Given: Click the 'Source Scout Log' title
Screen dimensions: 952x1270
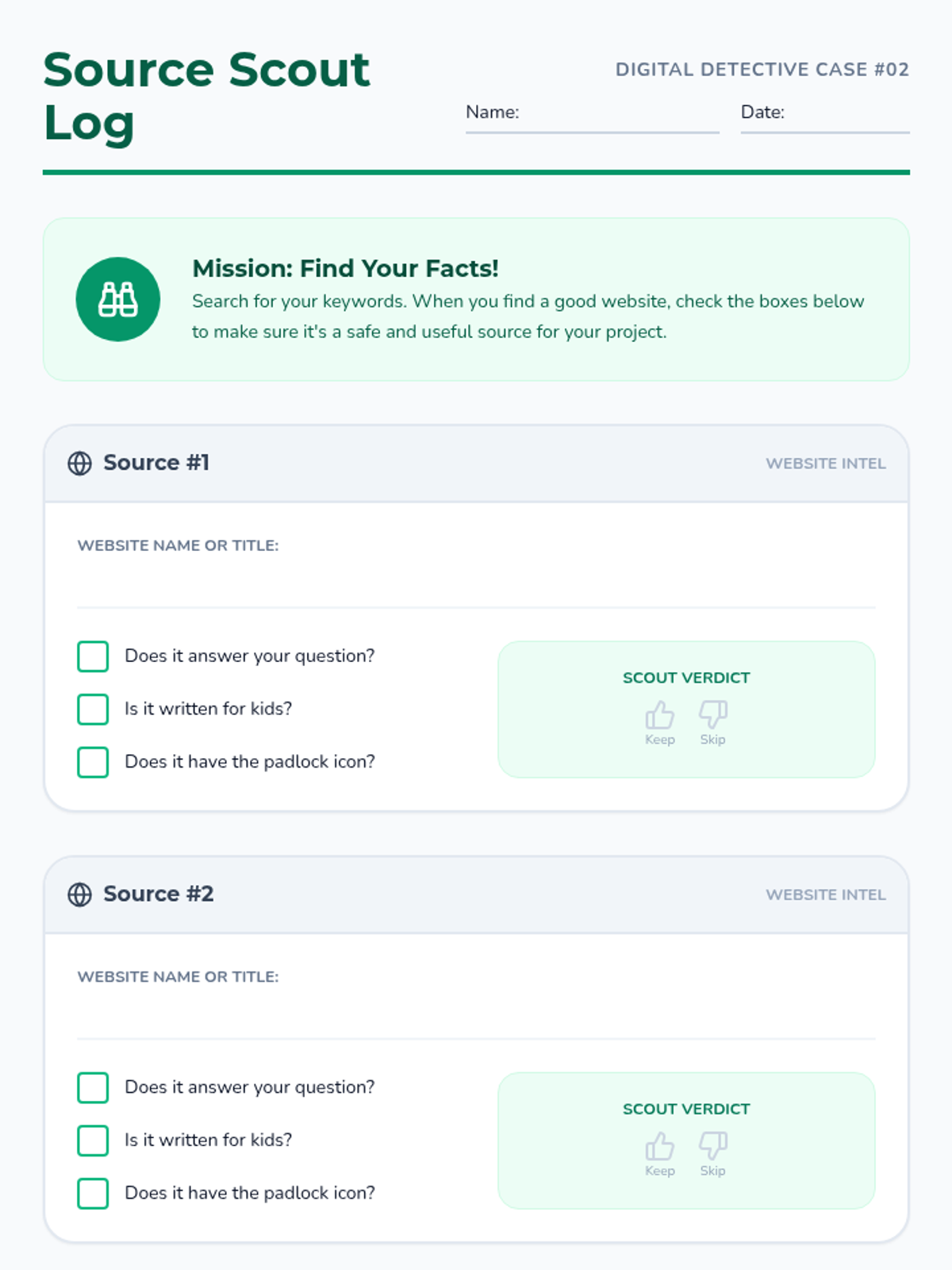Looking at the screenshot, I should pyautogui.click(x=206, y=96).
